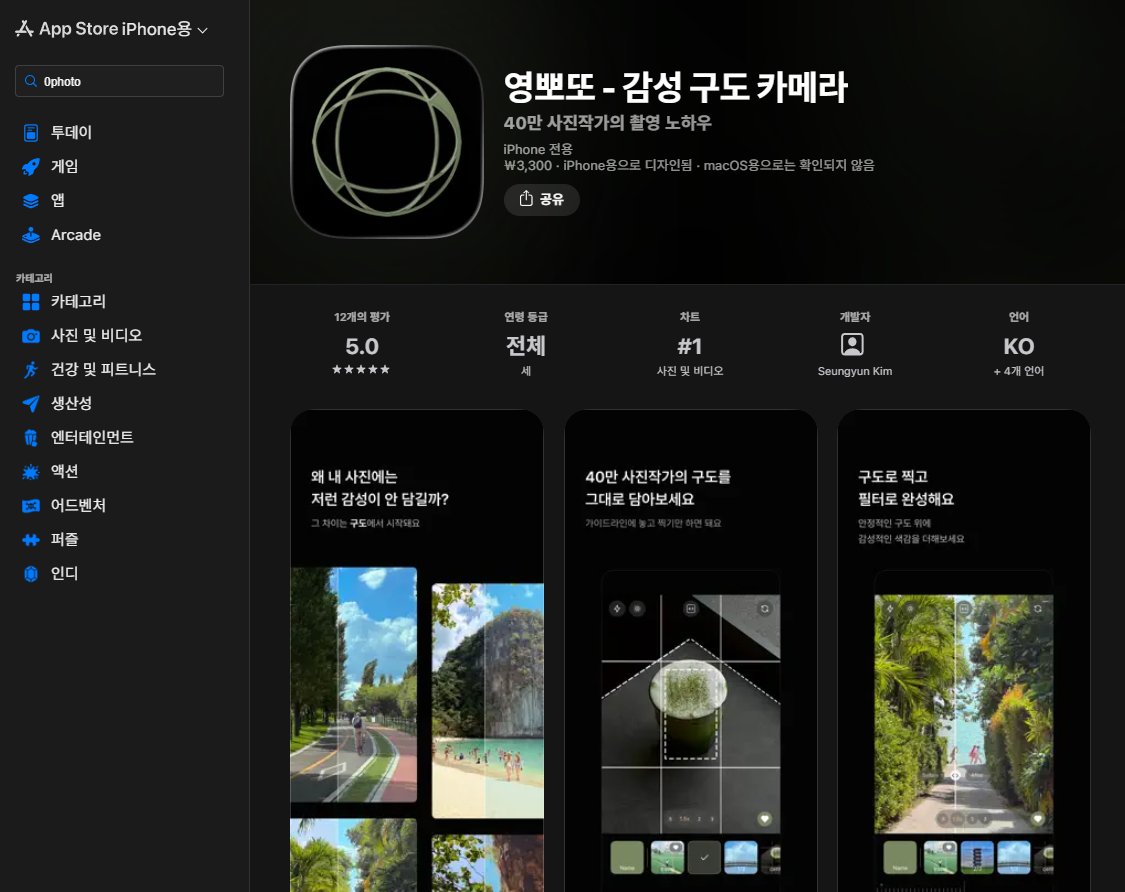
Task: Click the 연령 등급 전체 badge
Action: pos(525,345)
